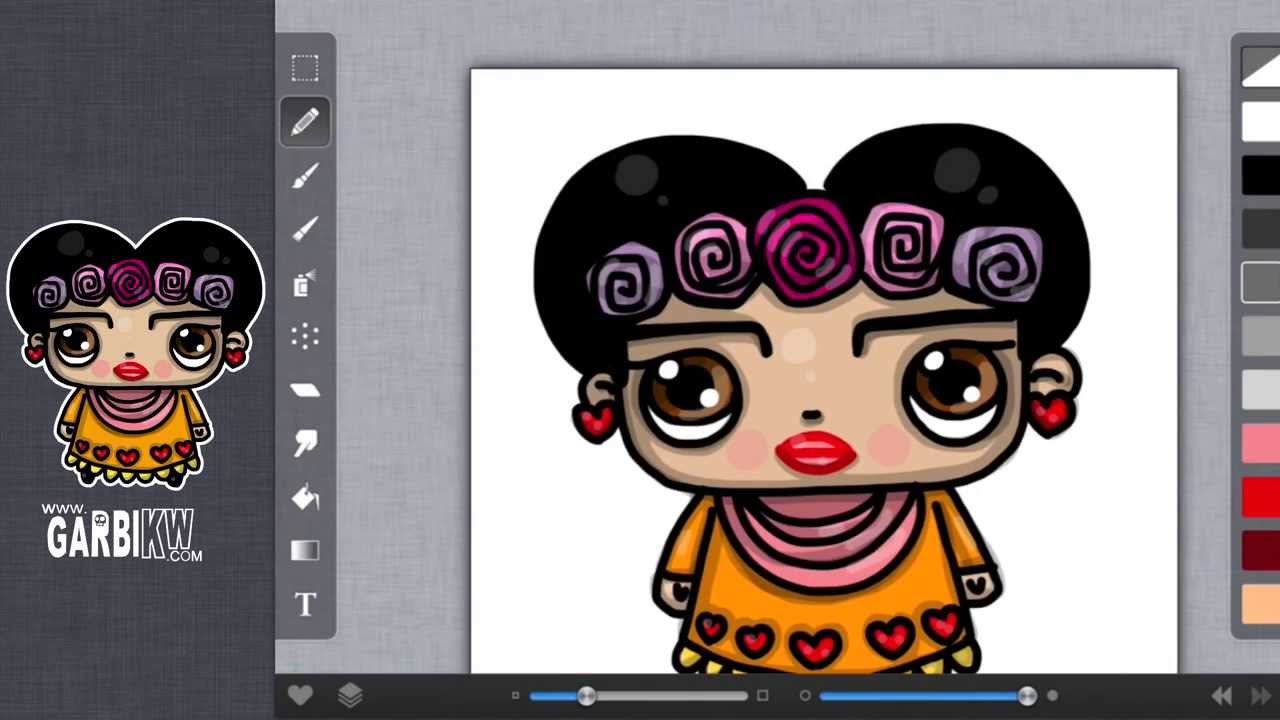The width and height of the screenshot is (1280, 720).
Task: Select the scatter dots tool
Action: (305, 336)
